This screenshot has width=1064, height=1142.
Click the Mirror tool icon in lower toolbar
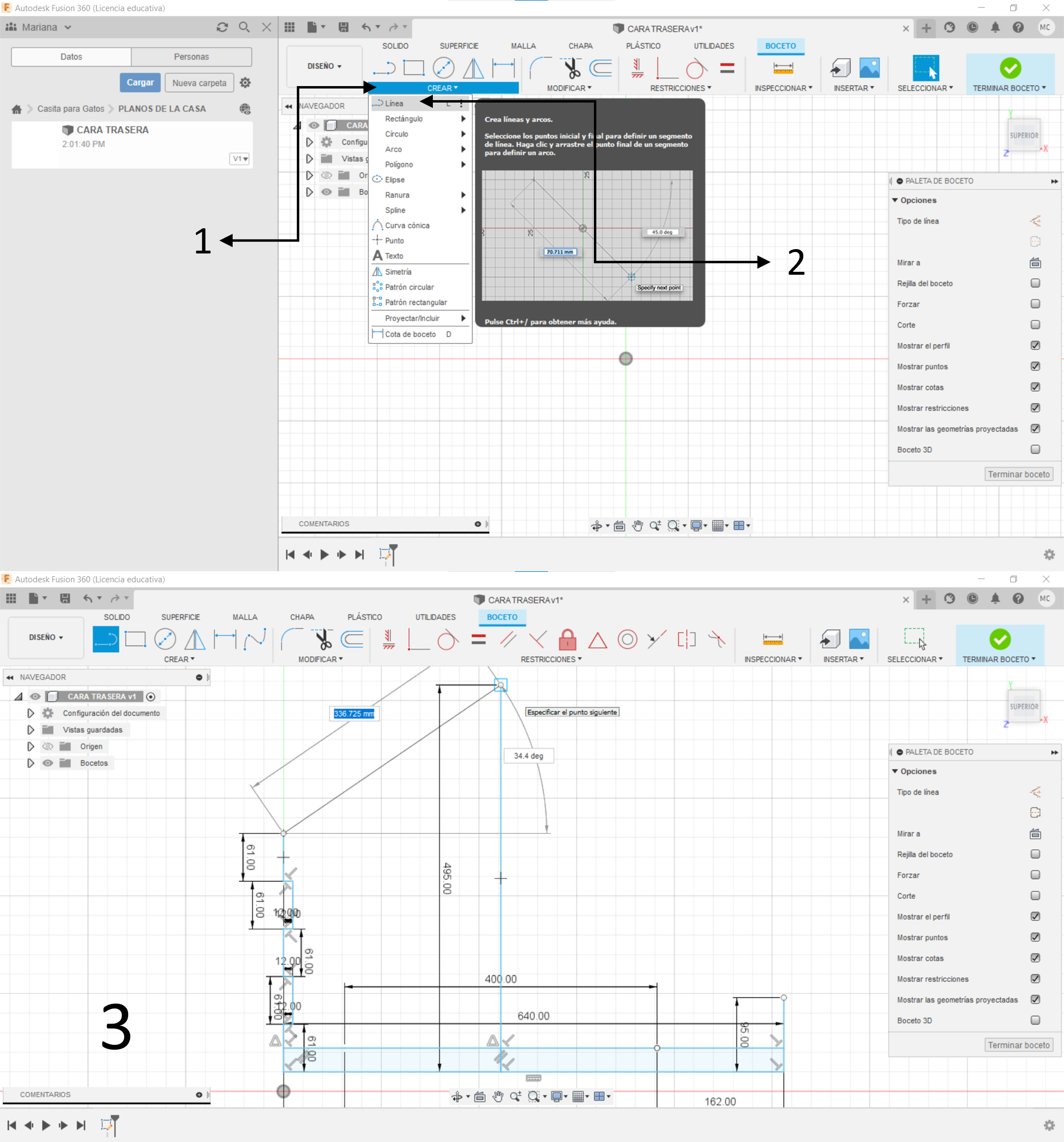pos(195,639)
